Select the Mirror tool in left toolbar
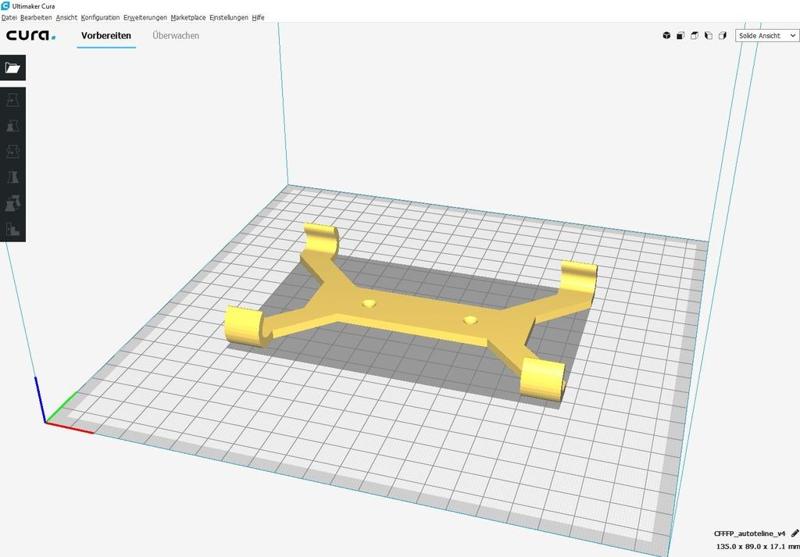 pyautogui.click(x=13, y=178)
